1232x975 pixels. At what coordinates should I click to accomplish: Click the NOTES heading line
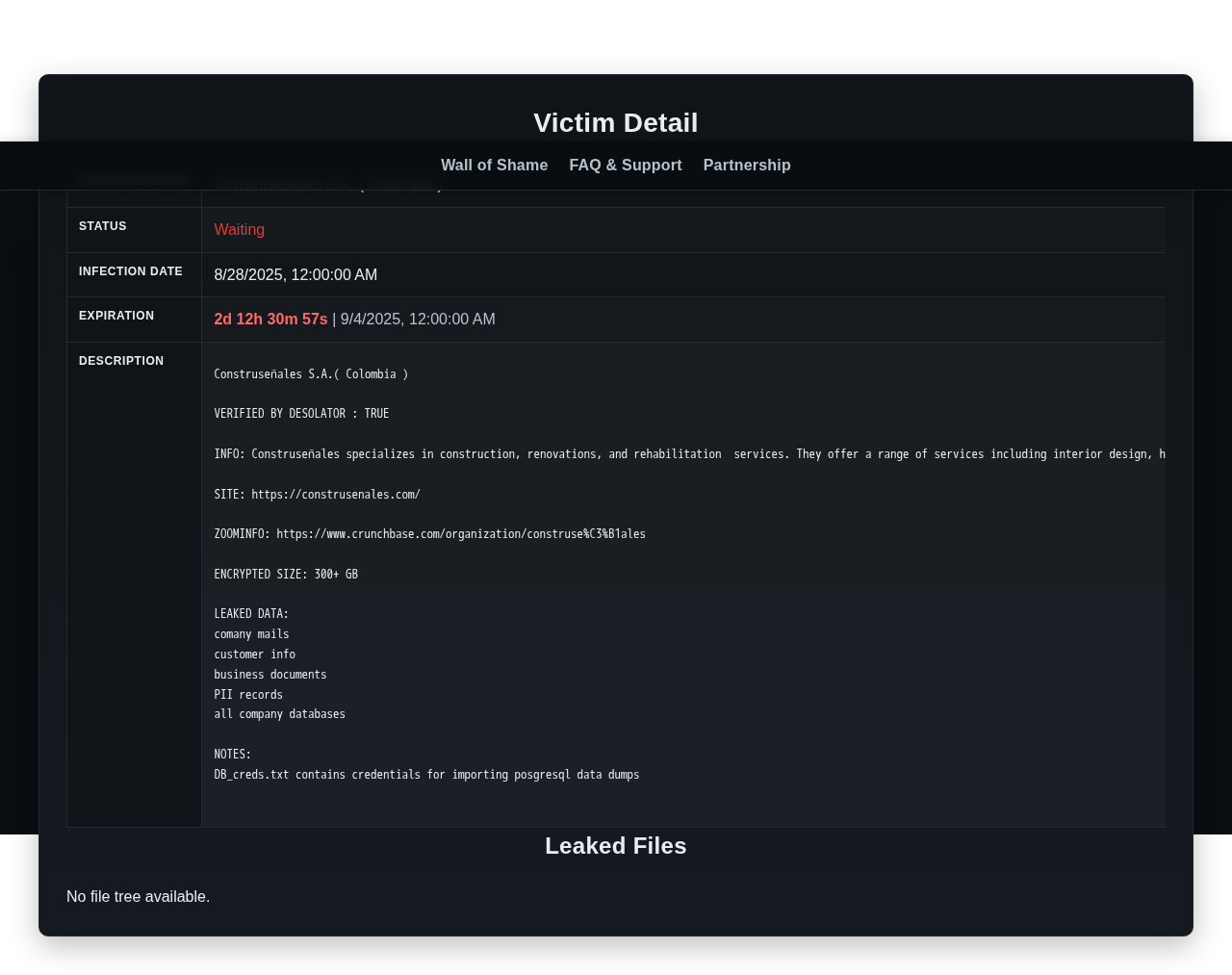233,755
